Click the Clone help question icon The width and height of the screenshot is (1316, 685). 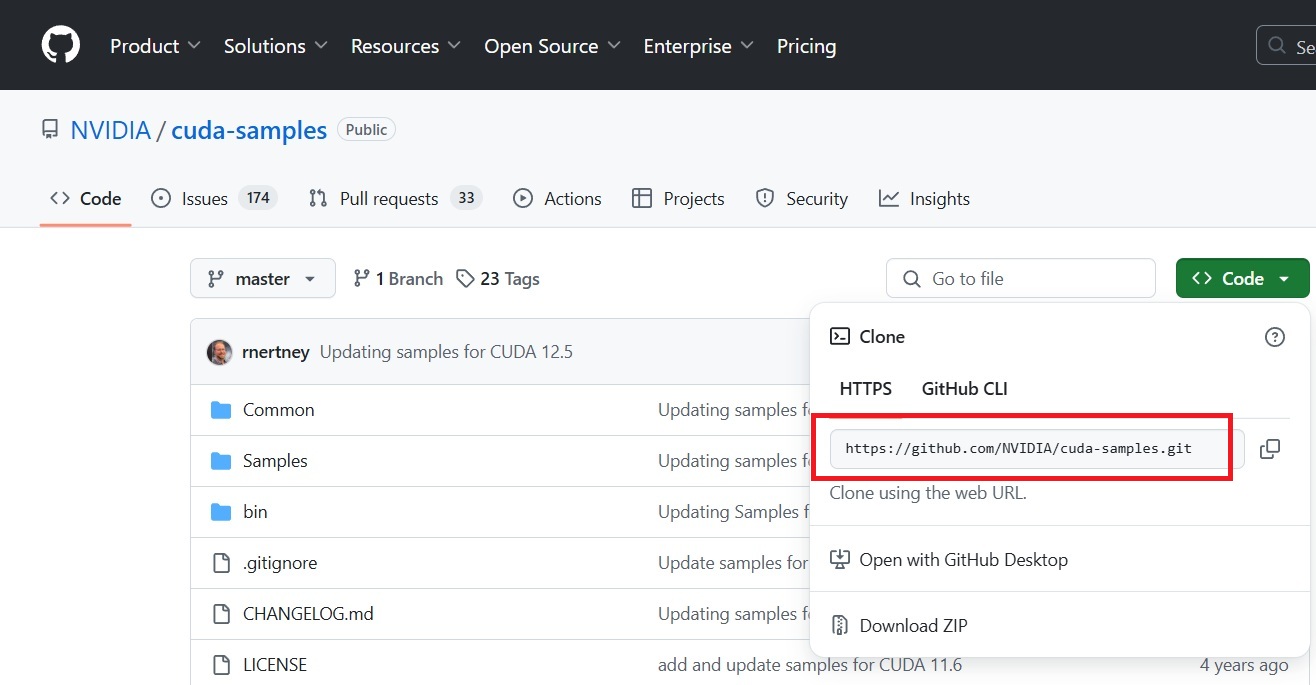1274,337
